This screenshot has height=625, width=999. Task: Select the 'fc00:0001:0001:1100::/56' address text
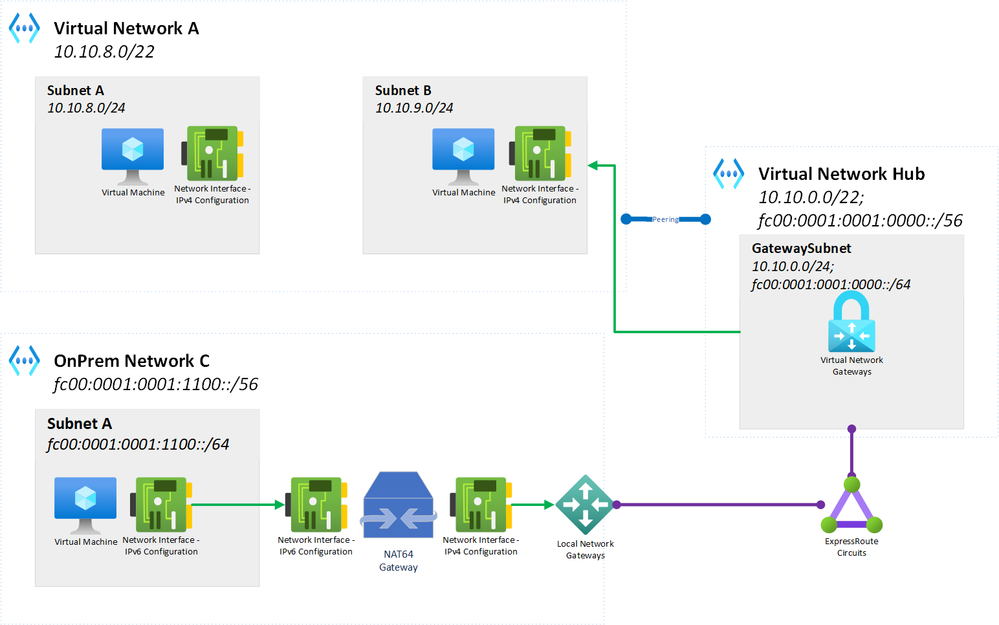click(x=155, y=384)
